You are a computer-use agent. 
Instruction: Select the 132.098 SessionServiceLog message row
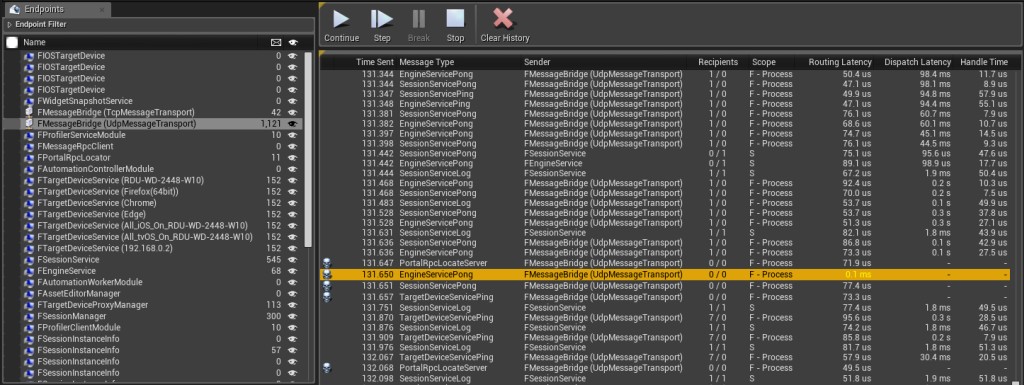[x=665, y=378]
